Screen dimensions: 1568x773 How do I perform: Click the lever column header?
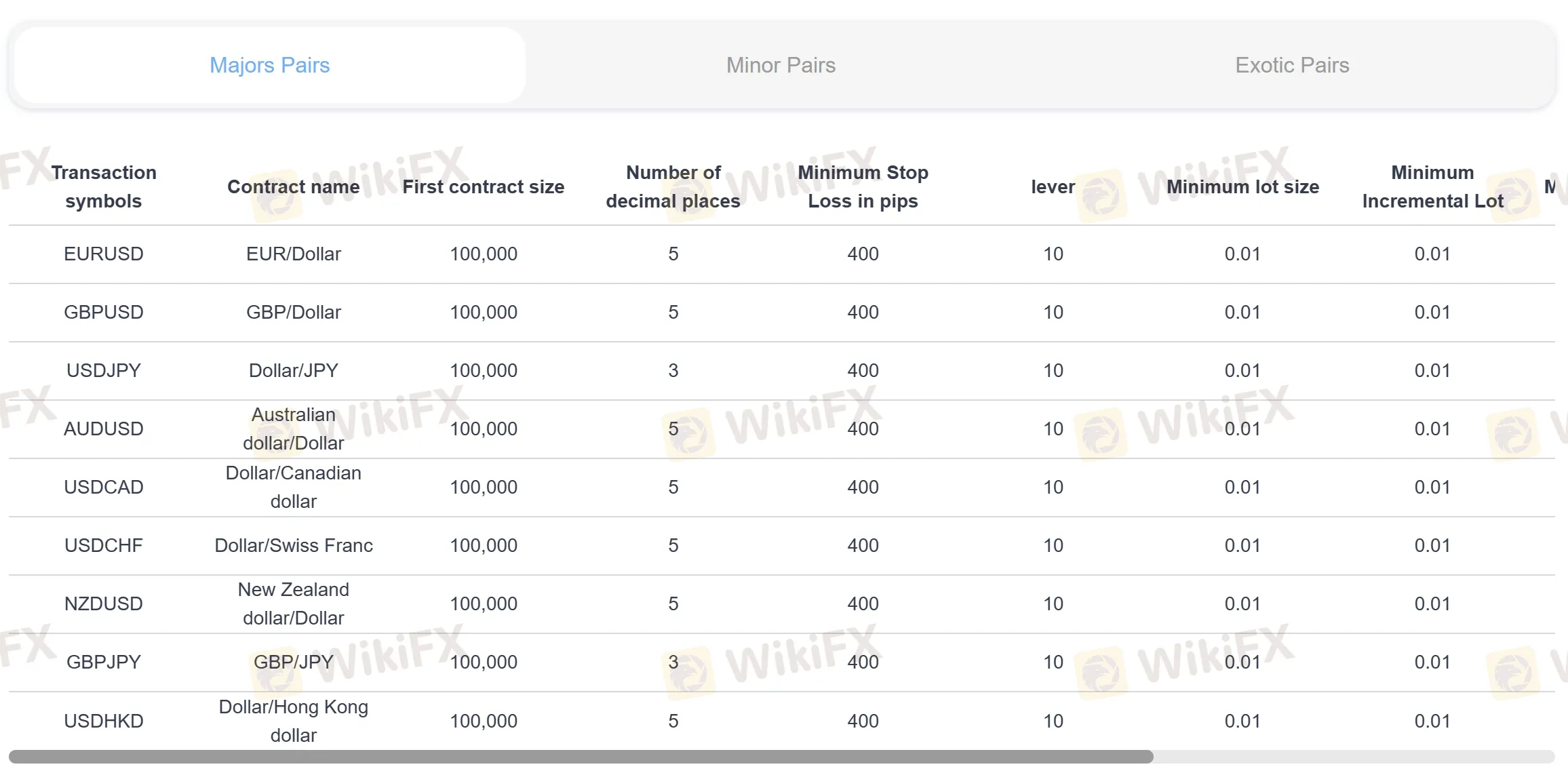pos(1052,186)
